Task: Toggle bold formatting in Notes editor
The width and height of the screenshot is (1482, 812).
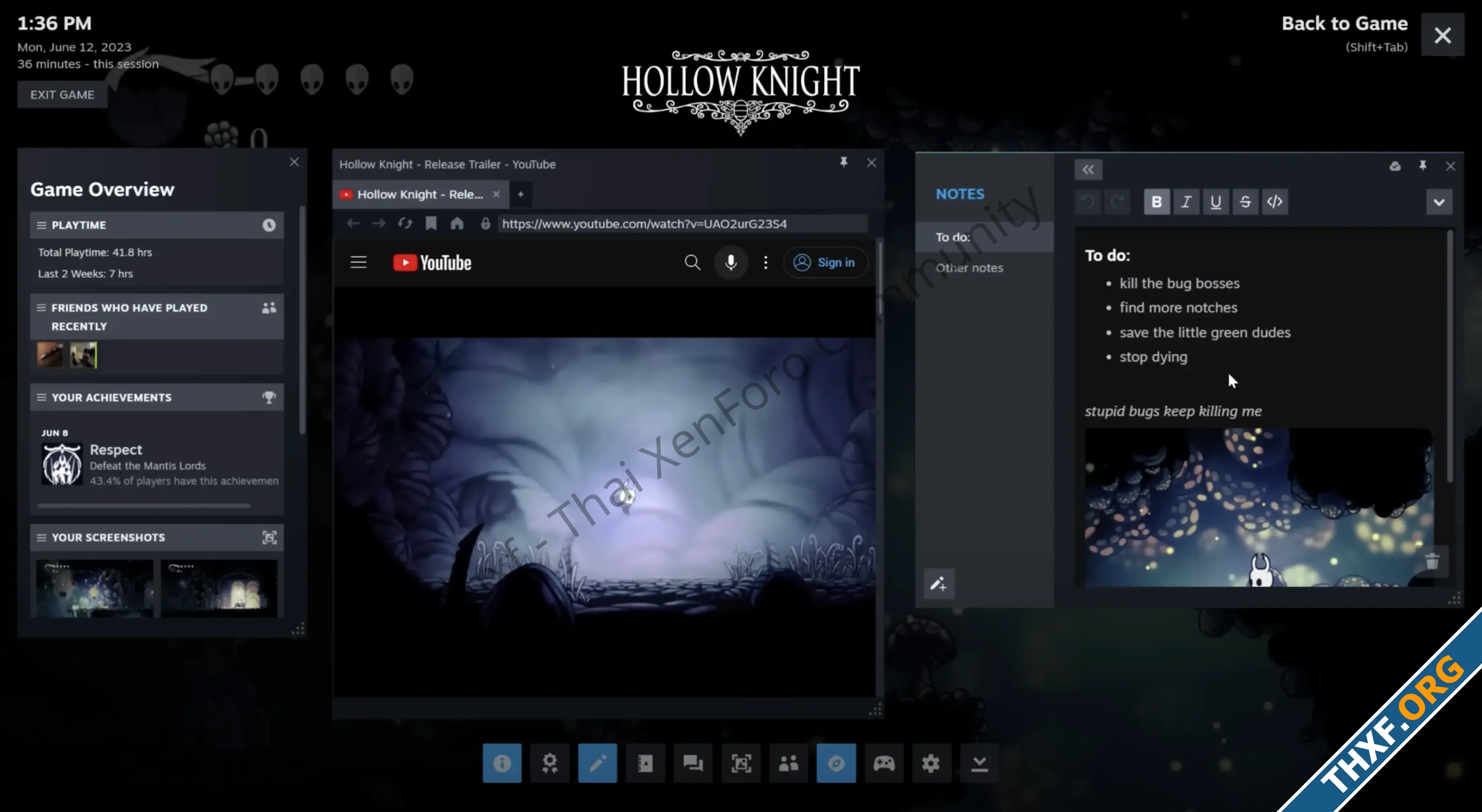Action: 1157,202
